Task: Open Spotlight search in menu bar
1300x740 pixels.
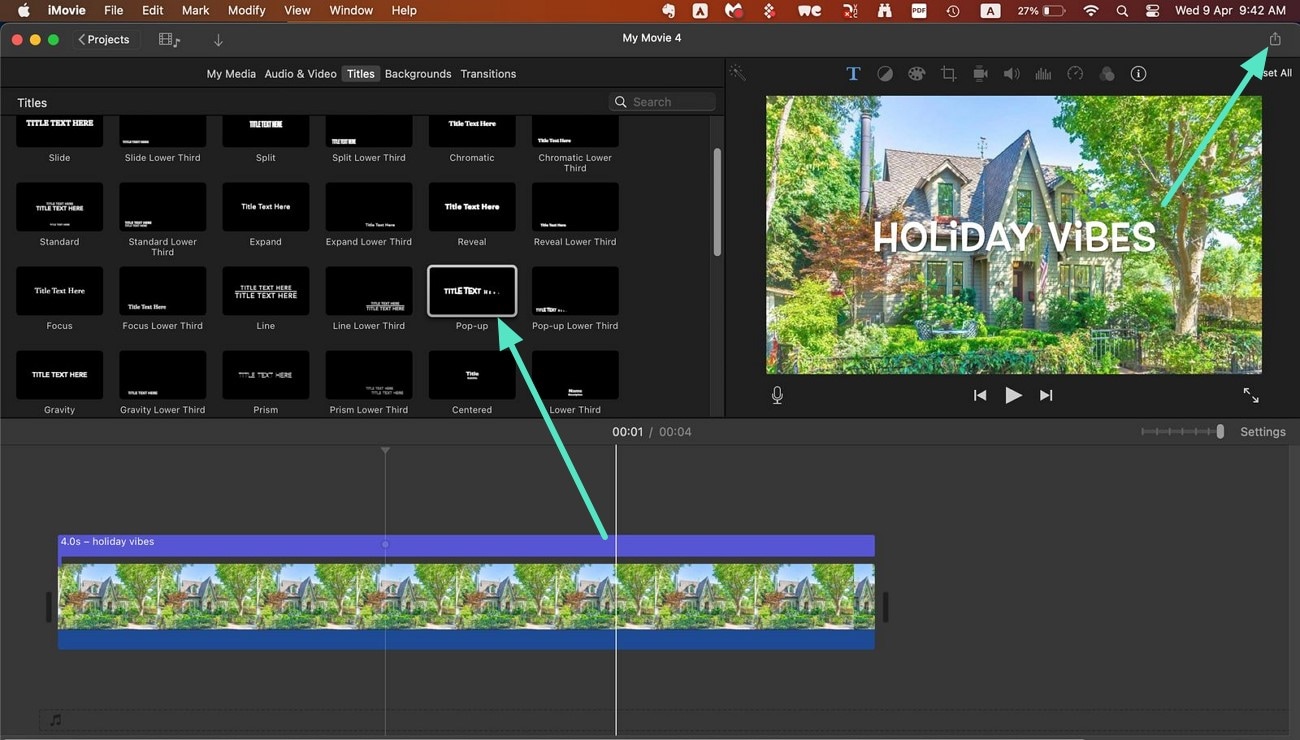Action: click(1122, 11)
